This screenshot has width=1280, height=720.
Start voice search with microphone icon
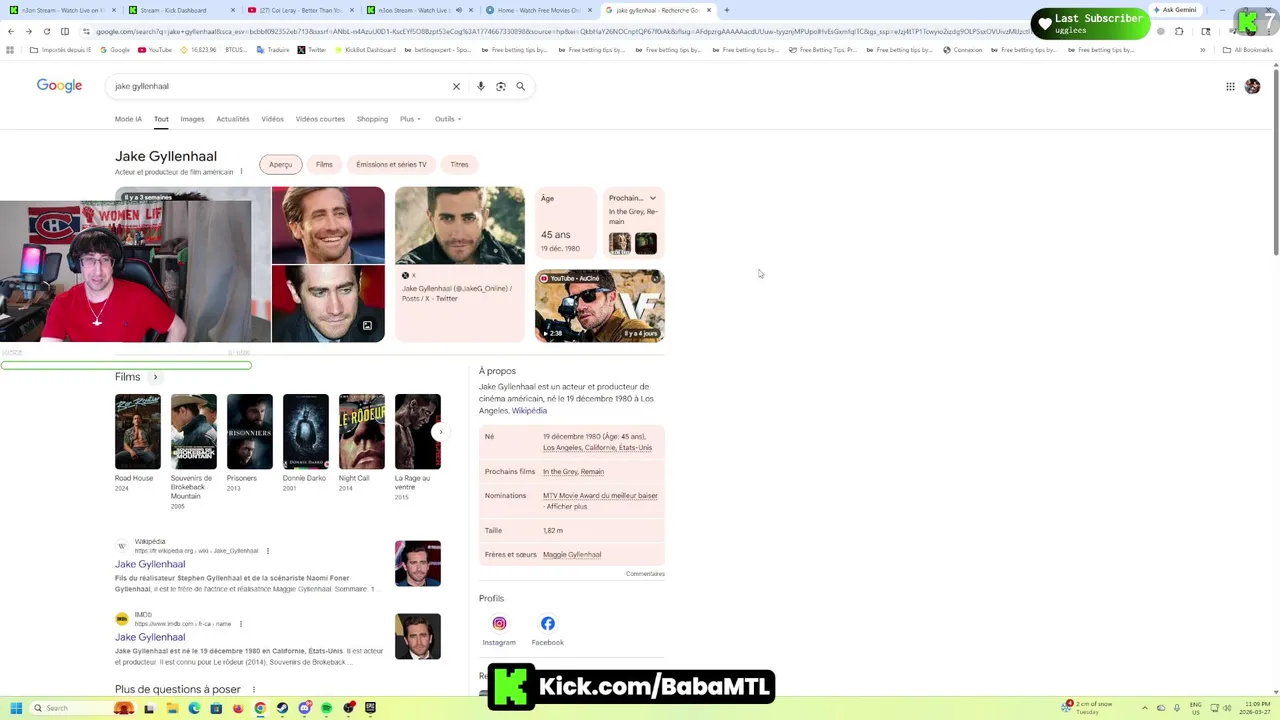pyautogui.click(x=481, y=86)
